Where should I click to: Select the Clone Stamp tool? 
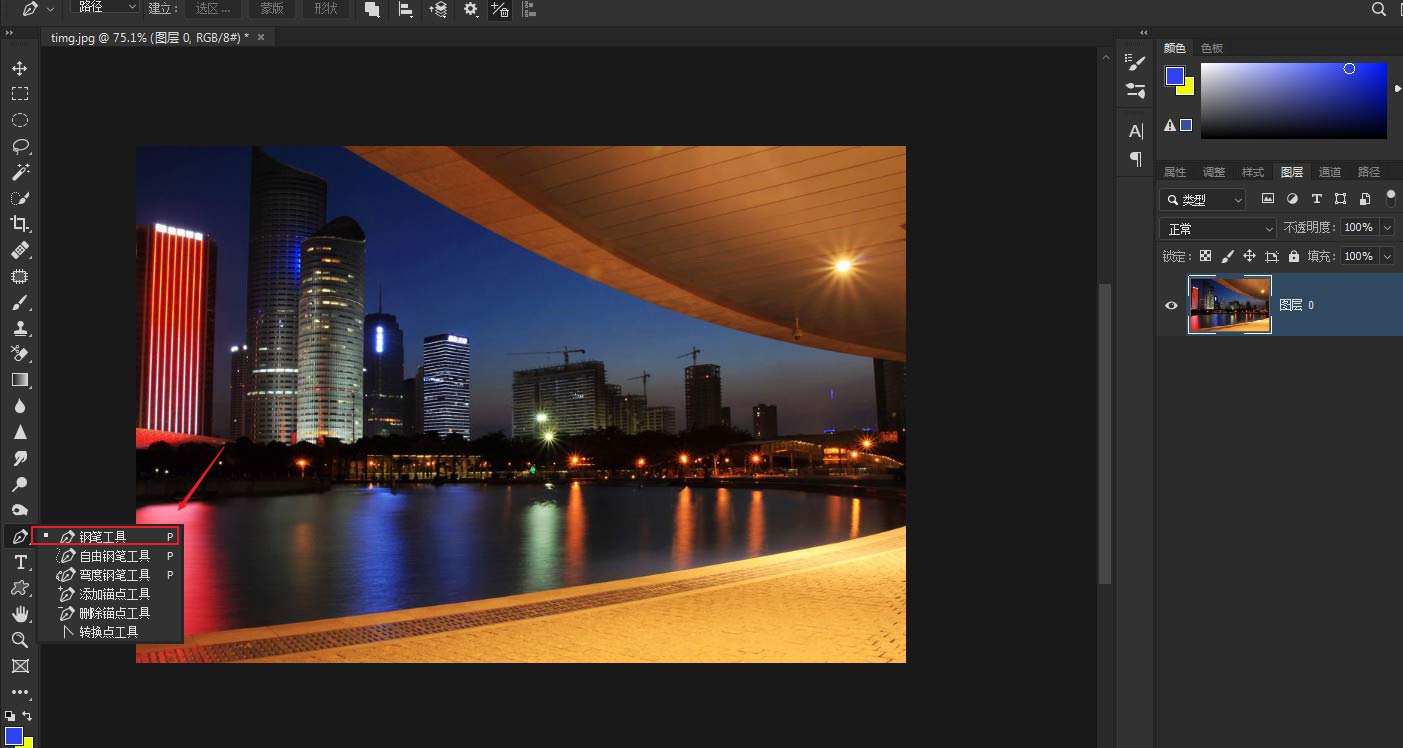tap(19, 328)
